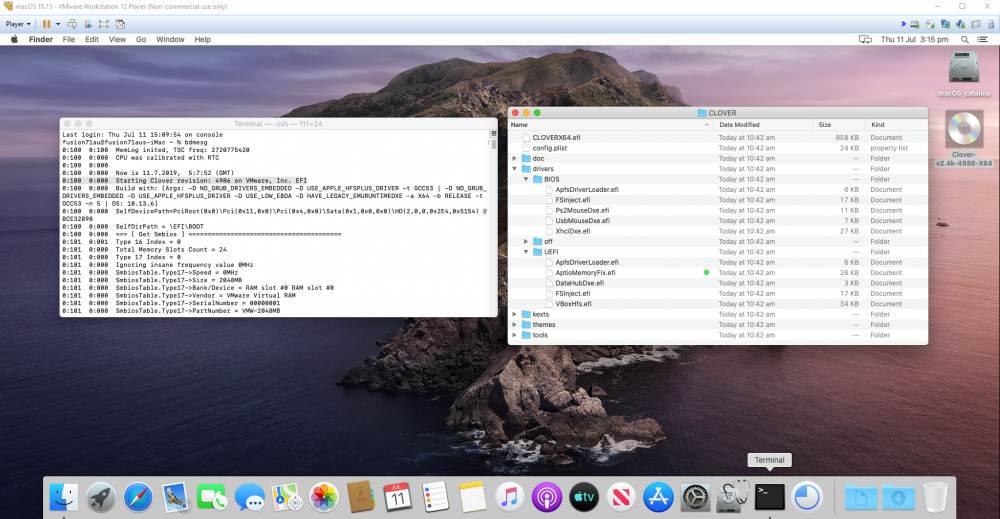
Task: Sort CLOVER list by Date Modified
Action: [763, 125]
